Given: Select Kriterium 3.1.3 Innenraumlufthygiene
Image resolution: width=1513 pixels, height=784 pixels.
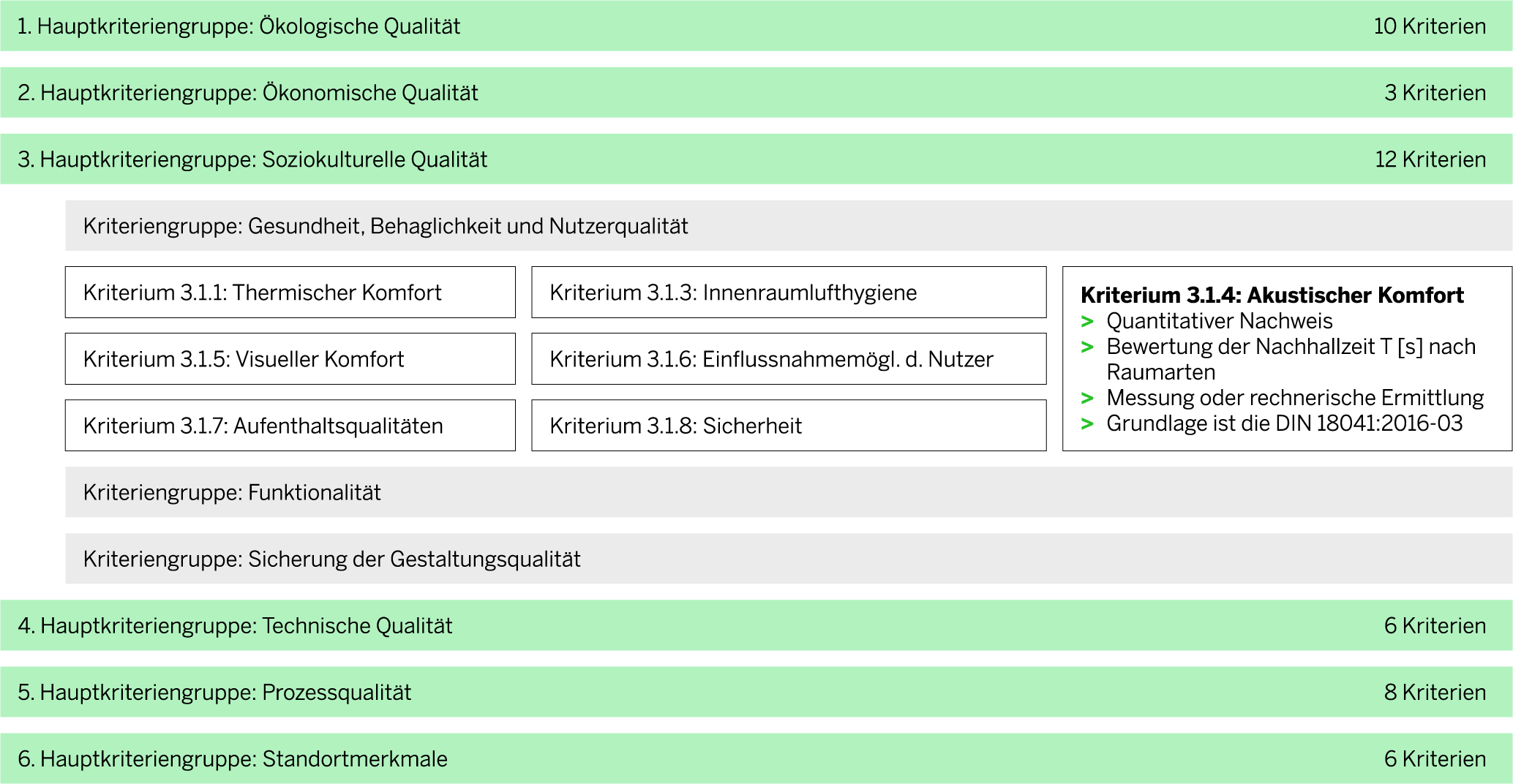Looking at the screenshot, I should (x=788, y=293).
